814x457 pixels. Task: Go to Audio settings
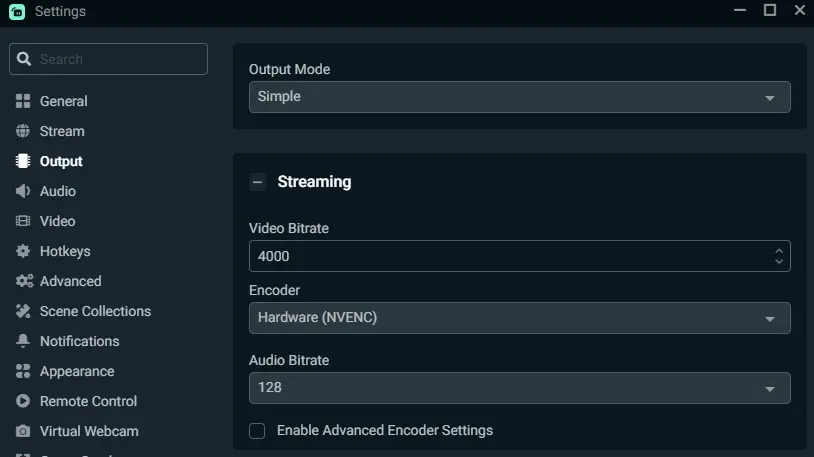click(58, 191)
